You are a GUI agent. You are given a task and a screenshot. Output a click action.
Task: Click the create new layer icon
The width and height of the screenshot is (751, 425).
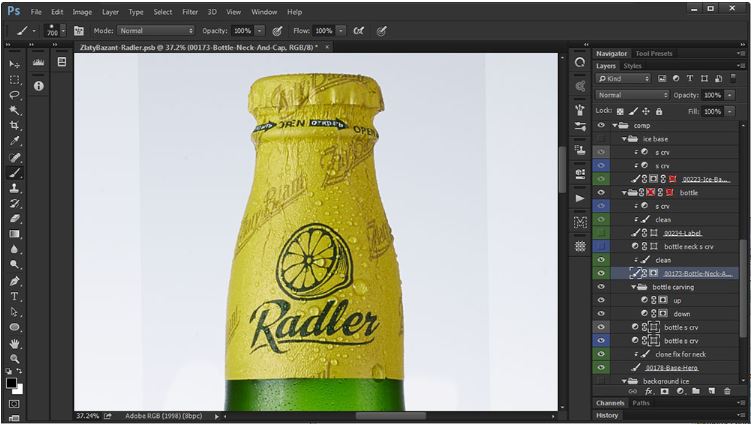pos(712,391)
